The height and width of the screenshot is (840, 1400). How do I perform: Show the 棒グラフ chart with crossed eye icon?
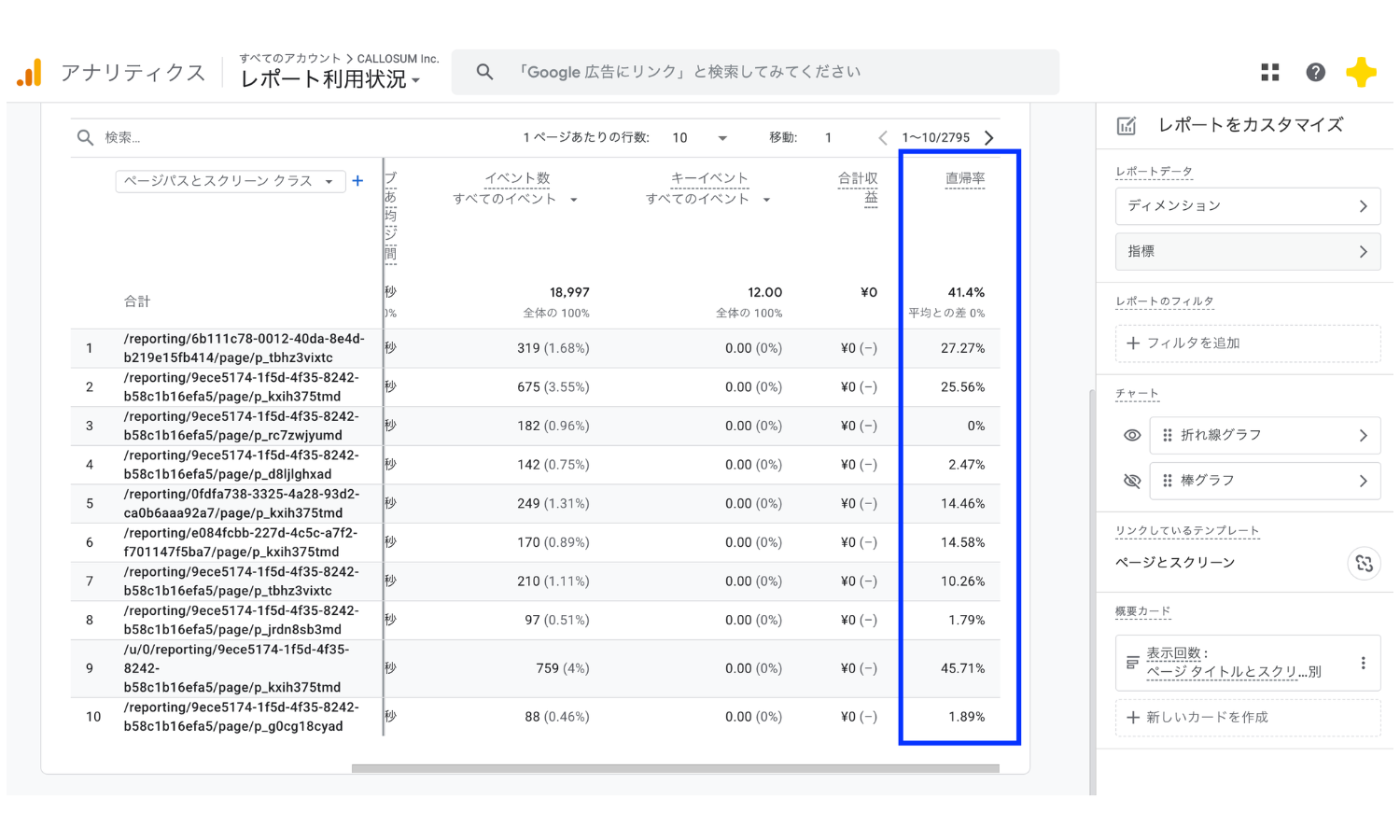point(1132,481)
